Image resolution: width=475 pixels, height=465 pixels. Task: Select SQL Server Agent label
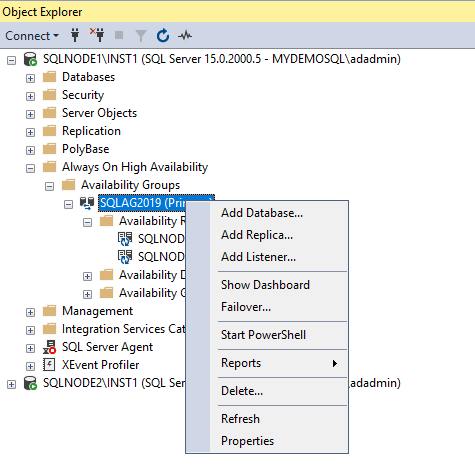(107, 347)
